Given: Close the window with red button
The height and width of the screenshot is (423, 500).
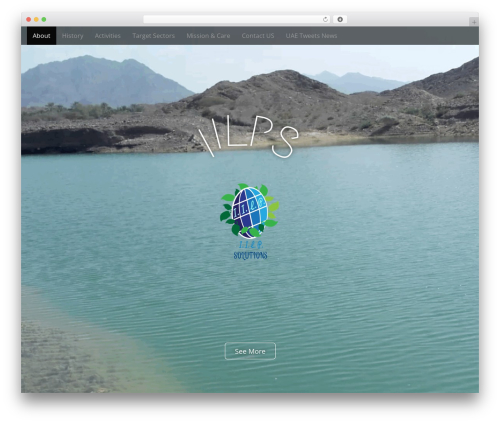Looking at the screenshot, I should coord(29,19).
